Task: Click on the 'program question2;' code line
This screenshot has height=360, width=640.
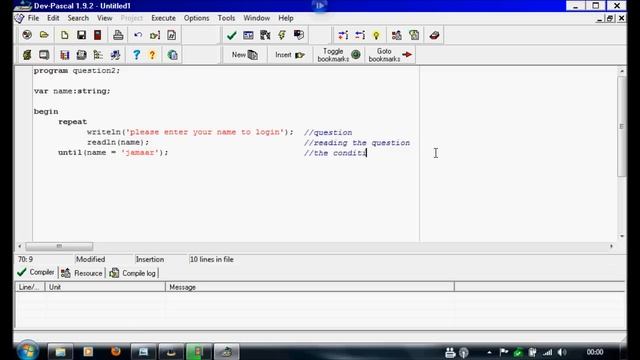Action: pyautogui.click(x=77, y=71)
